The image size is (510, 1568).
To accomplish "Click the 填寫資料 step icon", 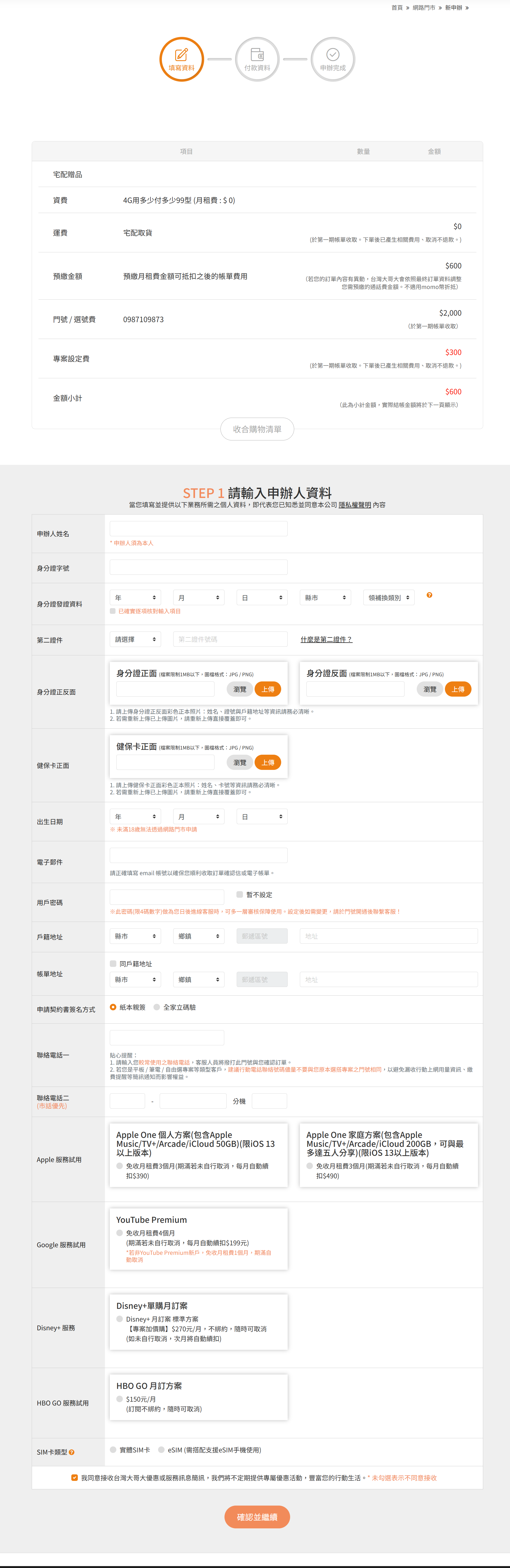I will point(181,59).
